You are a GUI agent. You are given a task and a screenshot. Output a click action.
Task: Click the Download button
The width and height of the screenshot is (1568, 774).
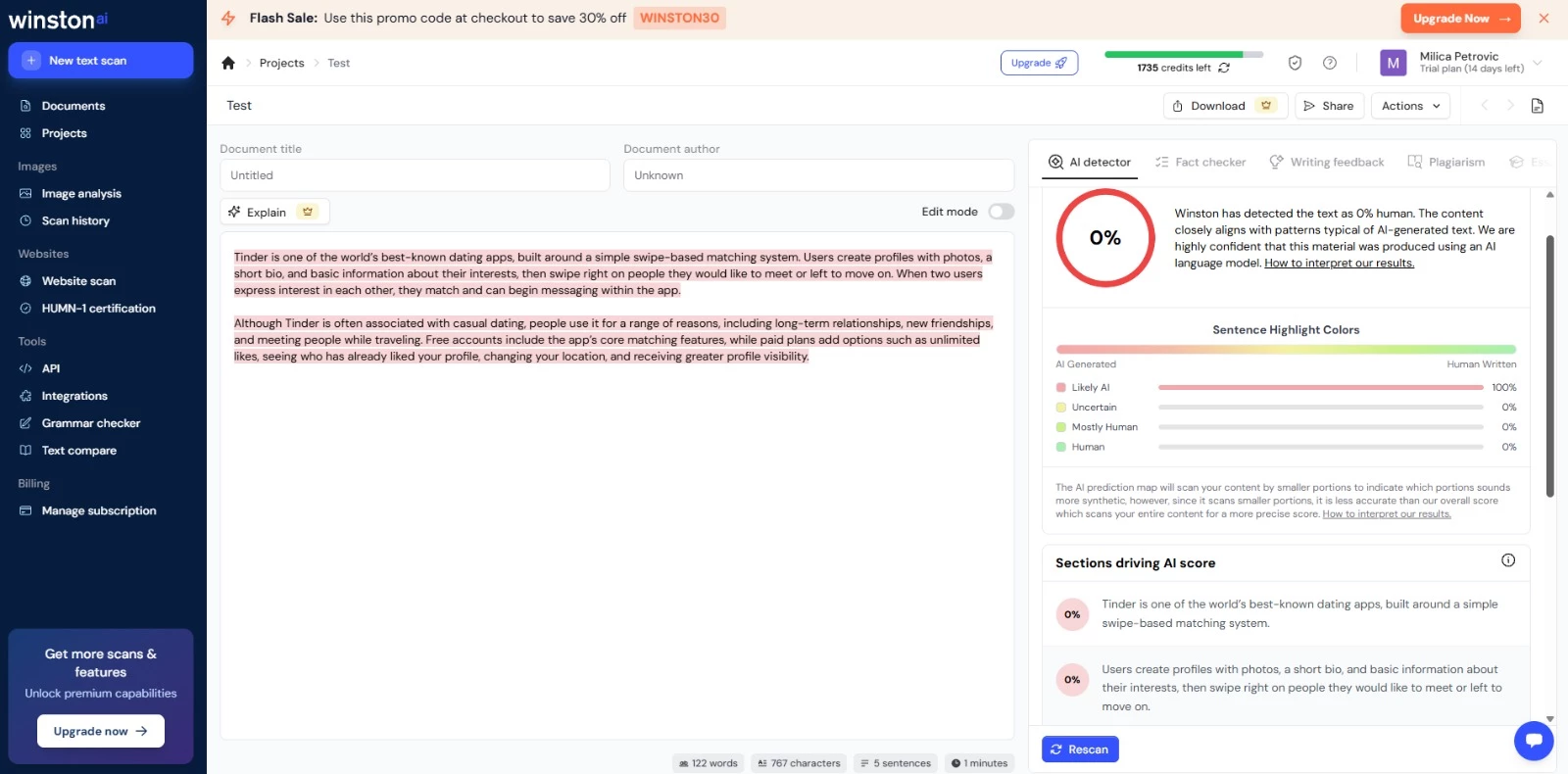[x=1225, y=106]
